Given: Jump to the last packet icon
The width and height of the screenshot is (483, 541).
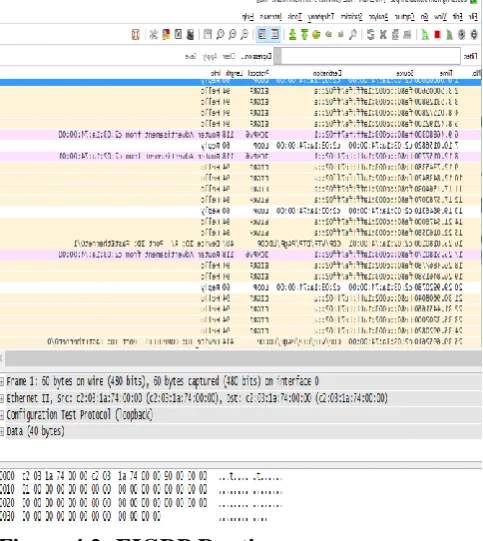Looking at the screenshot, I should coord(292,35).
